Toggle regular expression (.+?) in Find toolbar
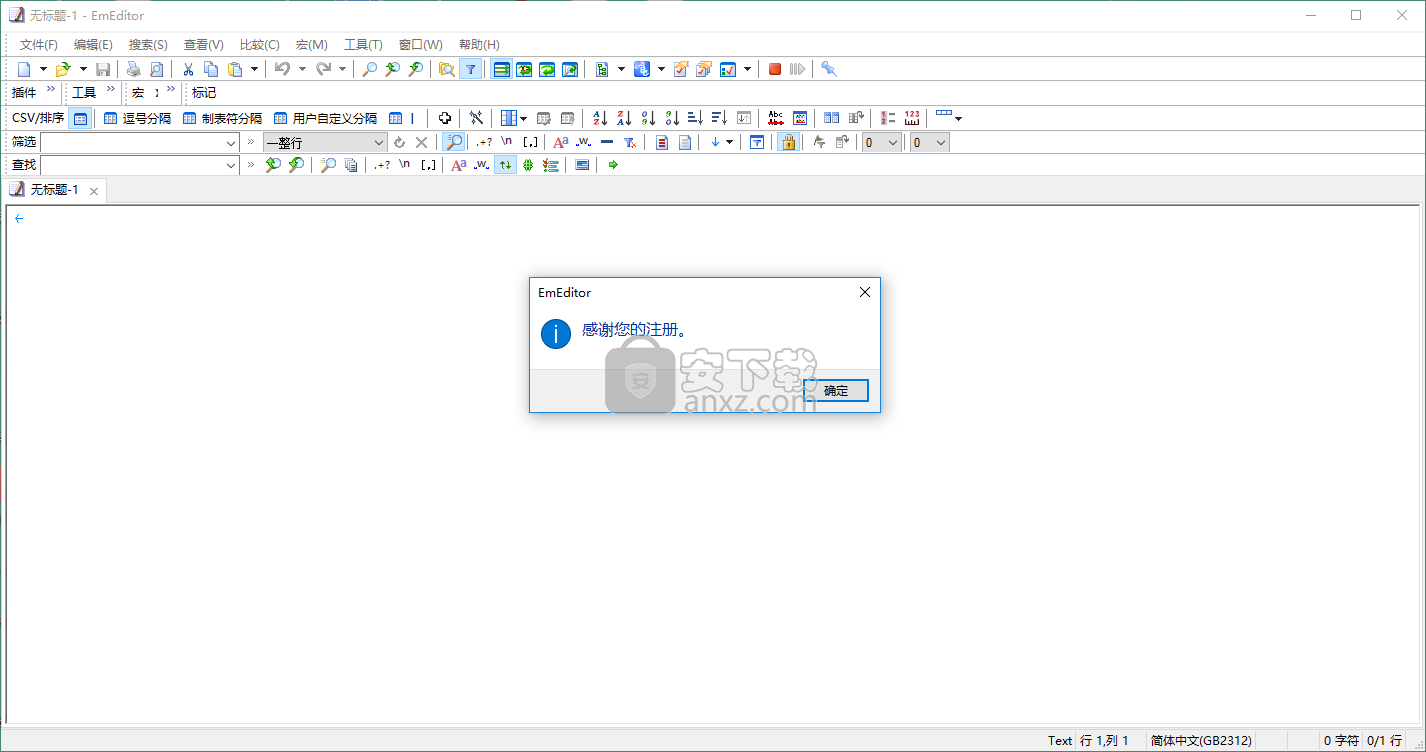1426x752 pixels. pos(381,165)
